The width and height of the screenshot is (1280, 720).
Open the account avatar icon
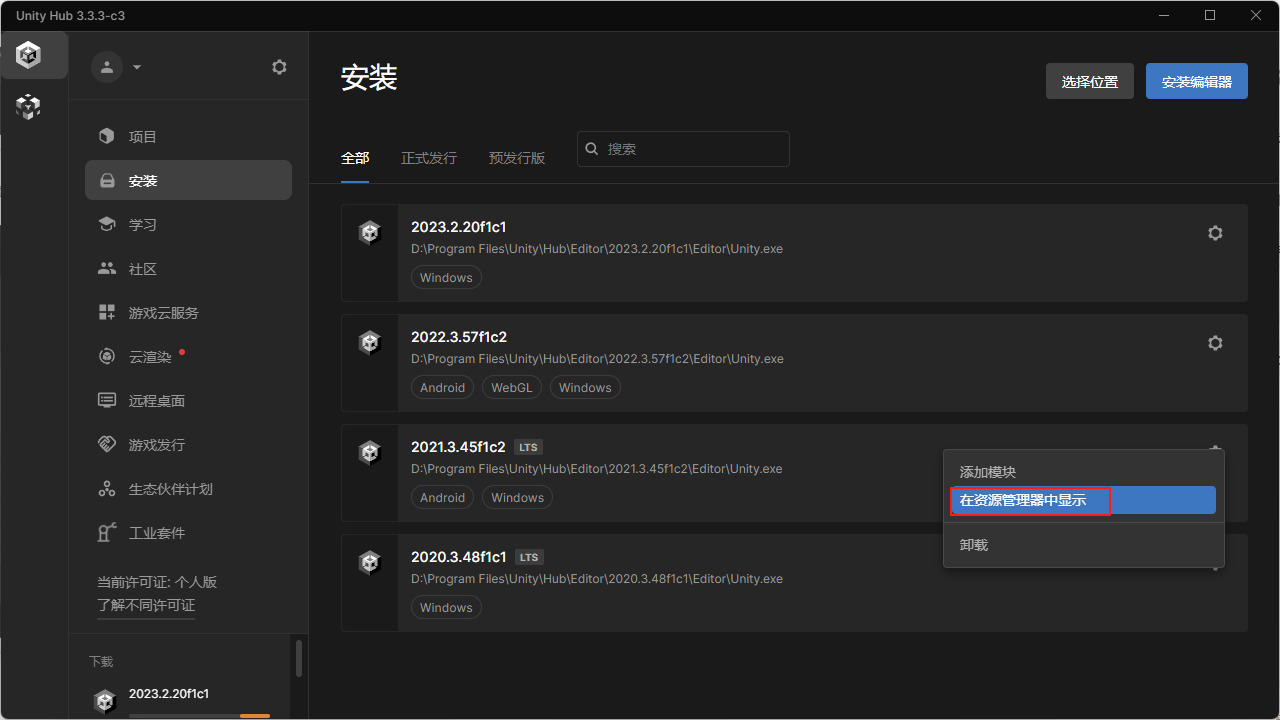(x=106, y=67)
